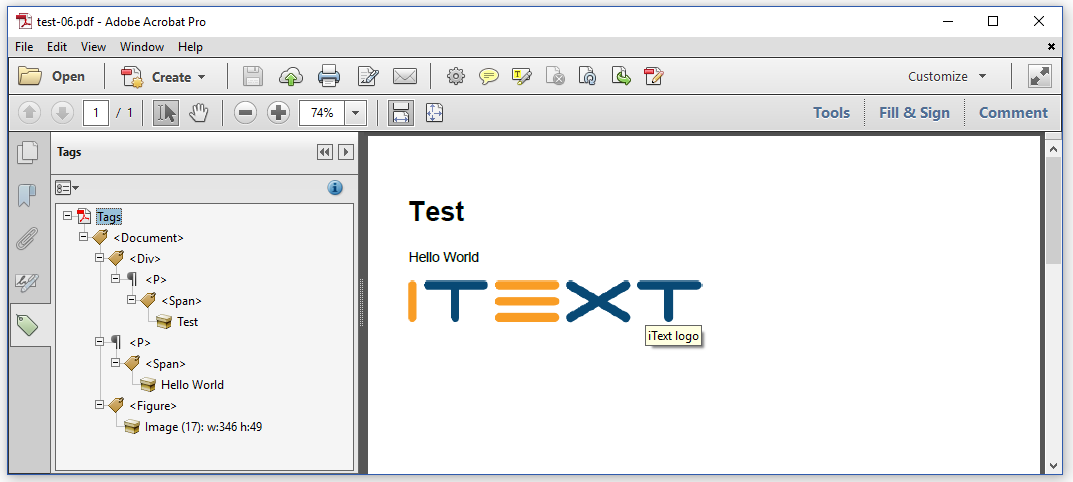Zoom in with plus button

click(278, 113)
